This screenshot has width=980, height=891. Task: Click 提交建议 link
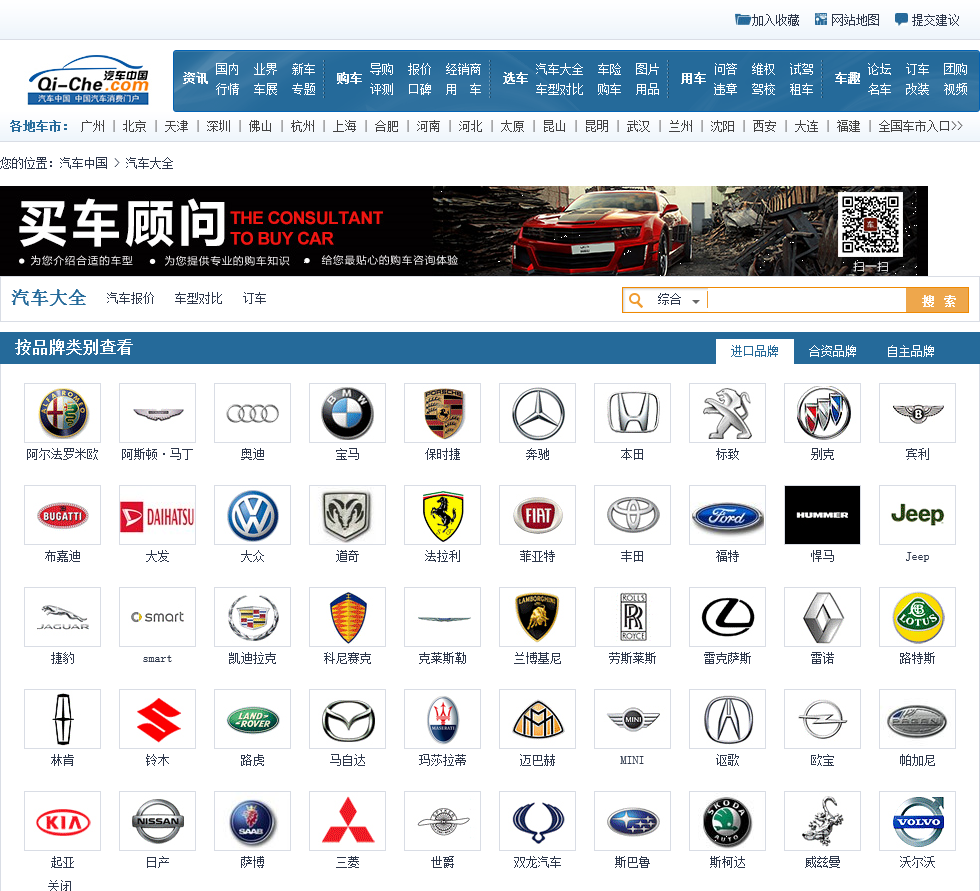[x=928, y=20]
